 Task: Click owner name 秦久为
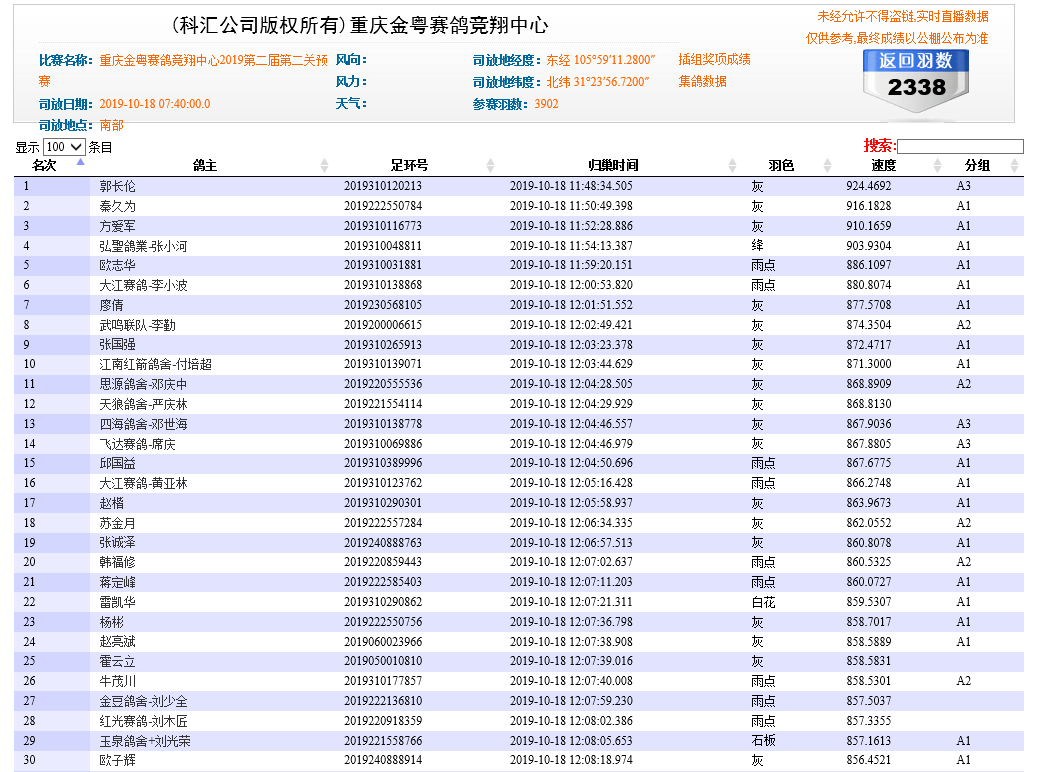pos(117,206)
